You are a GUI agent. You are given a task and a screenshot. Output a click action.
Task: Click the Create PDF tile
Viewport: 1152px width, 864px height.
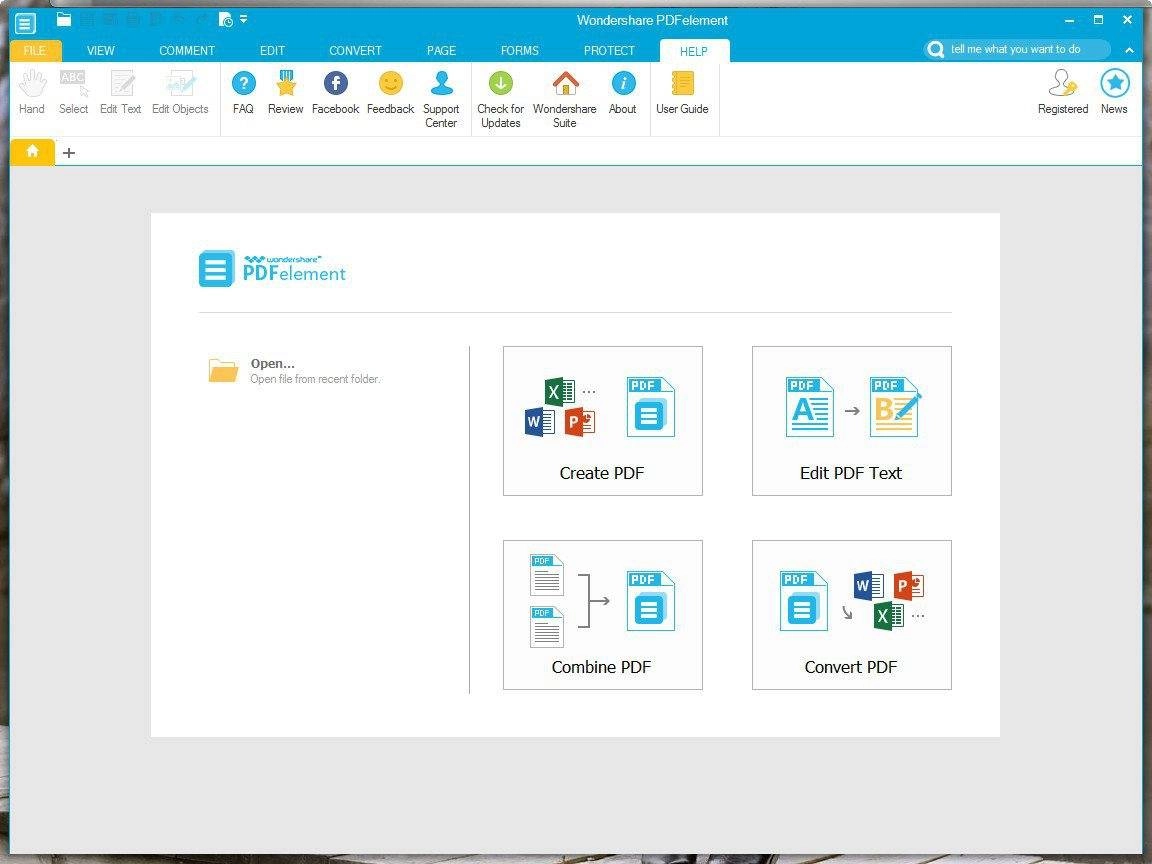point(602,421)
